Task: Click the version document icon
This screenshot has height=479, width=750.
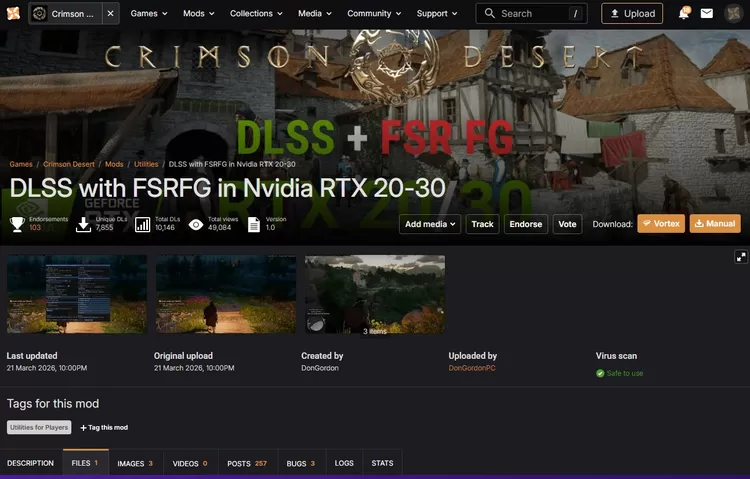Action: point(254,224)
